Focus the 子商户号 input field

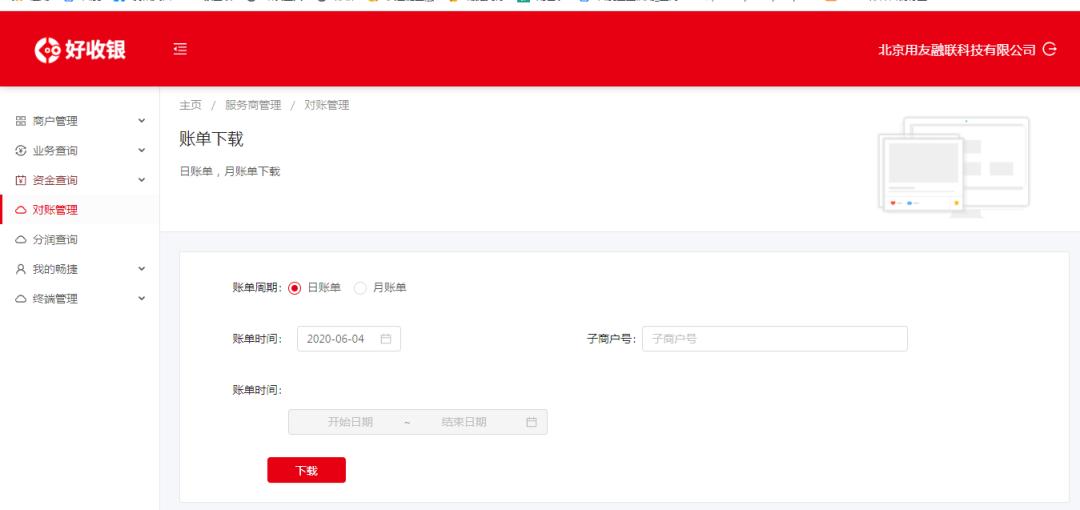(x=775, y=339)
